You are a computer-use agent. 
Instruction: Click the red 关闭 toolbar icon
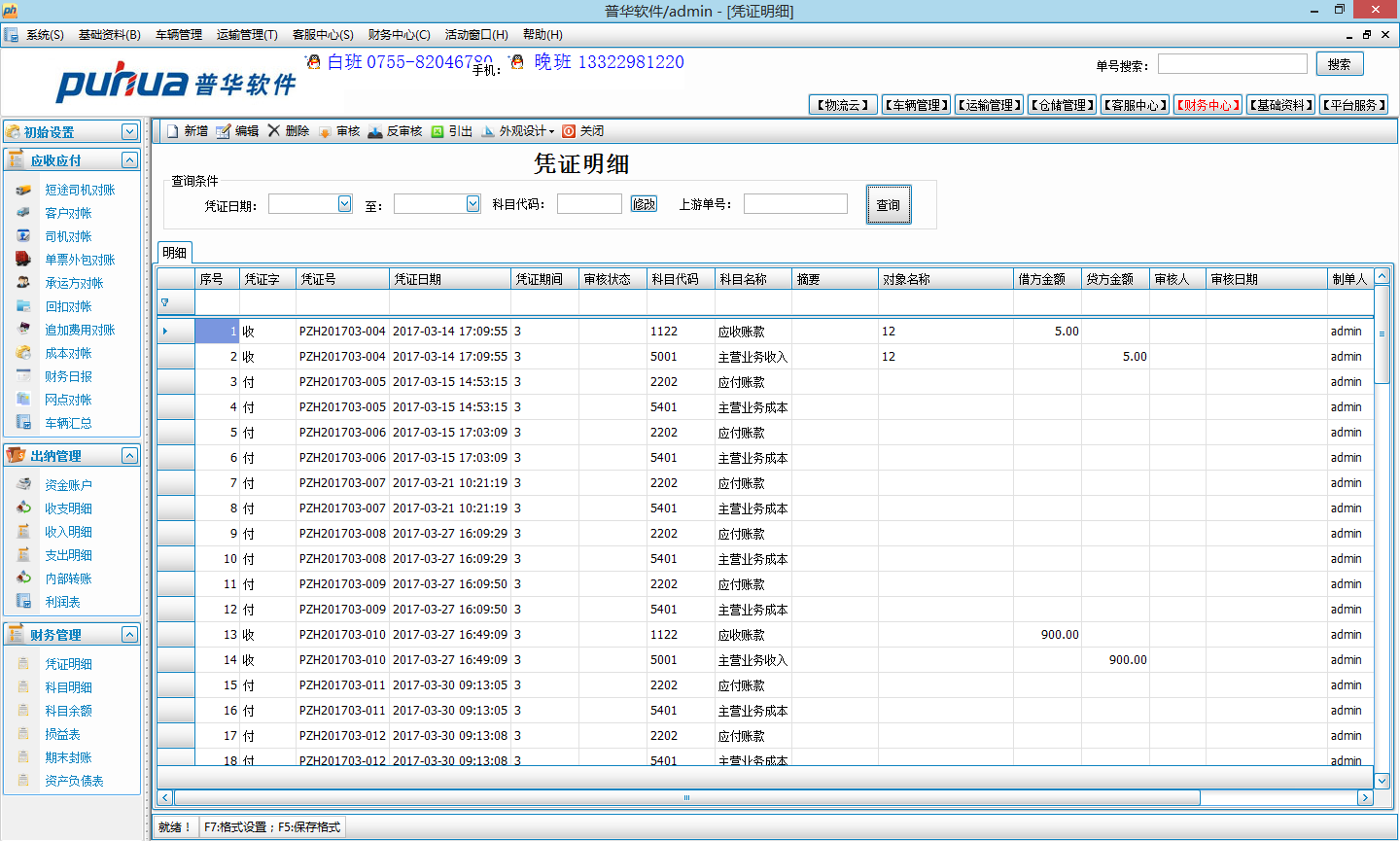569,131
